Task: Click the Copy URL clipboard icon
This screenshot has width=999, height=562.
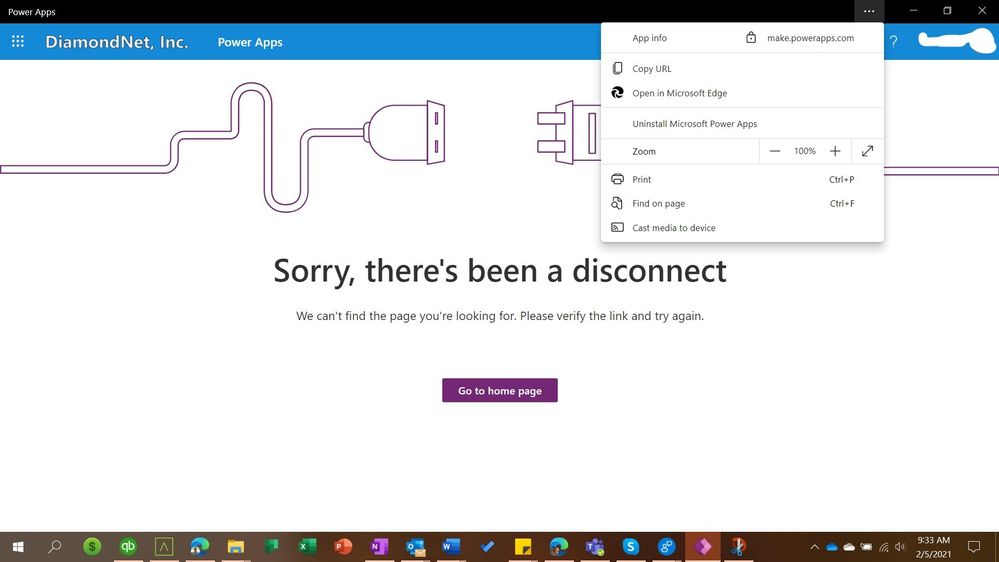Action: pyautogui.click(x=617, y=68)
